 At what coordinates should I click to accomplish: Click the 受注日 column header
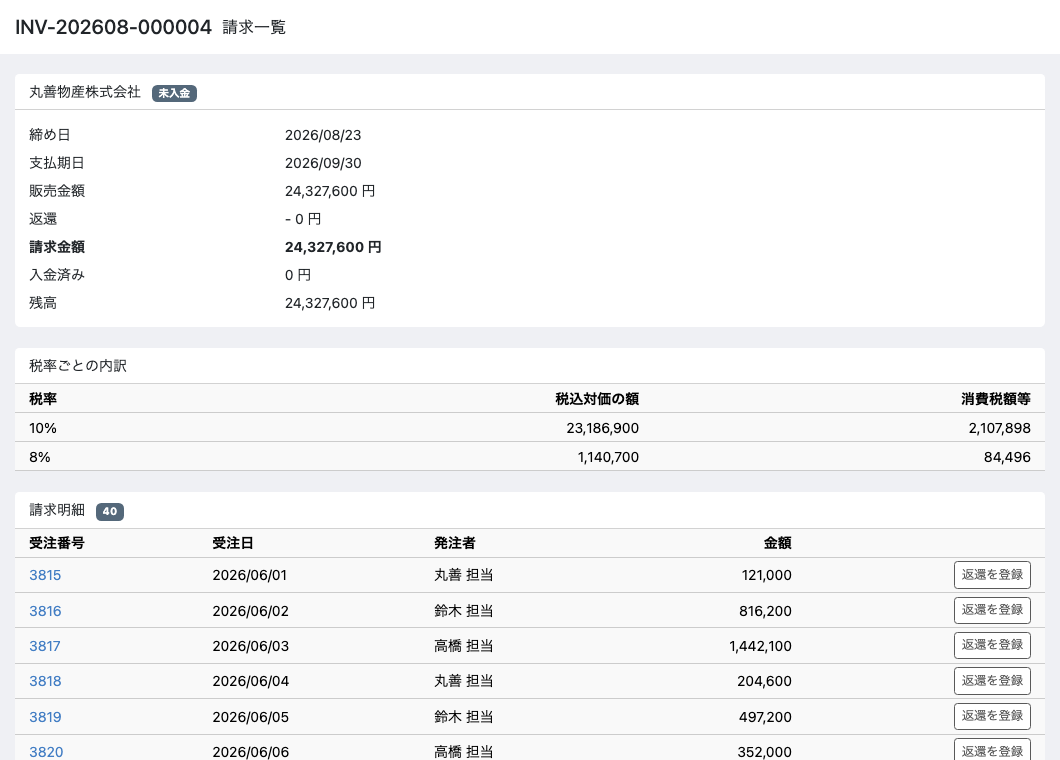point(233,543)
